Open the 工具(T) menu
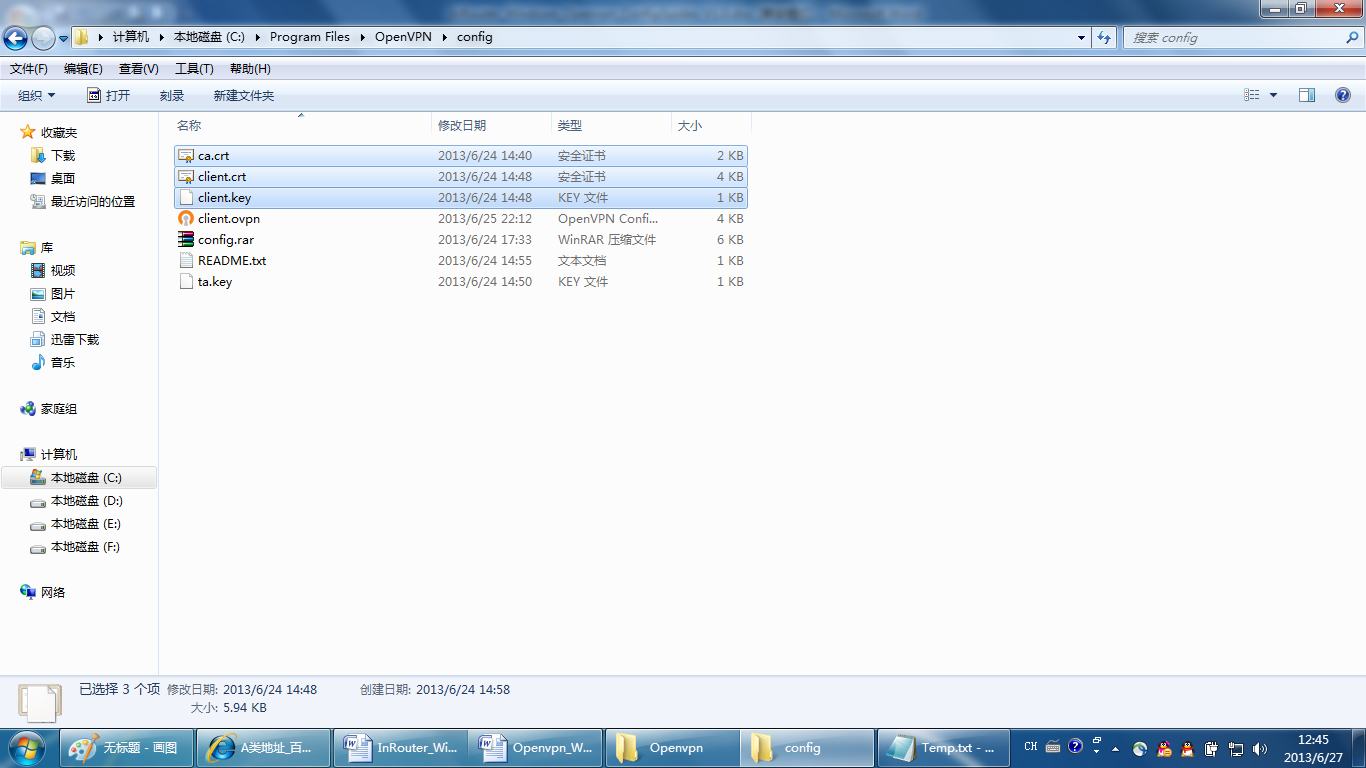Screen dimensions: 1366x768 pos(194,69)
